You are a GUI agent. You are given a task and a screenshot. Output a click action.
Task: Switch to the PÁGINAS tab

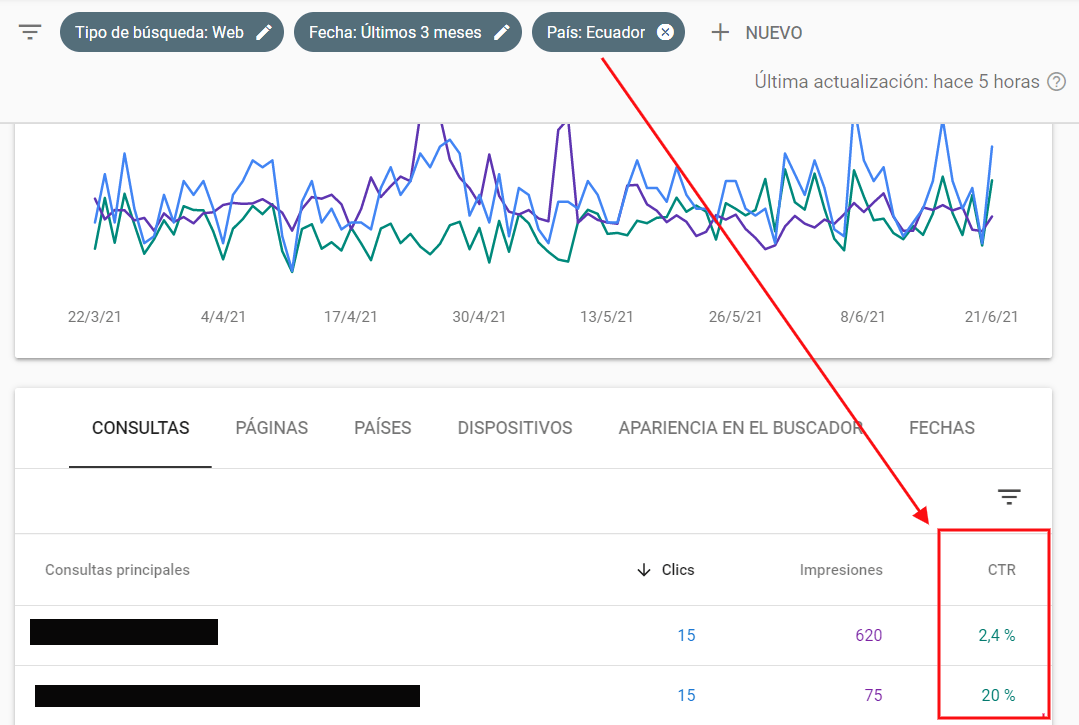(272, 428)
